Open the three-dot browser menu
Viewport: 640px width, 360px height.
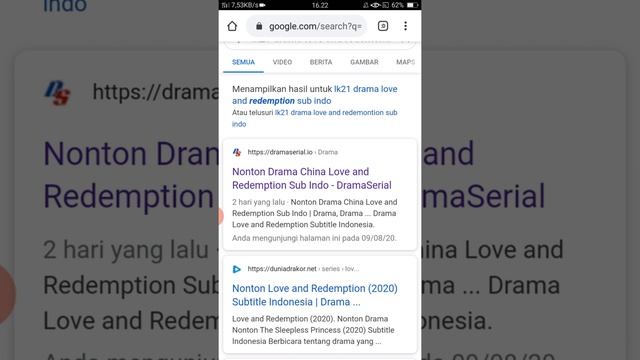click(x=405, y=26)
